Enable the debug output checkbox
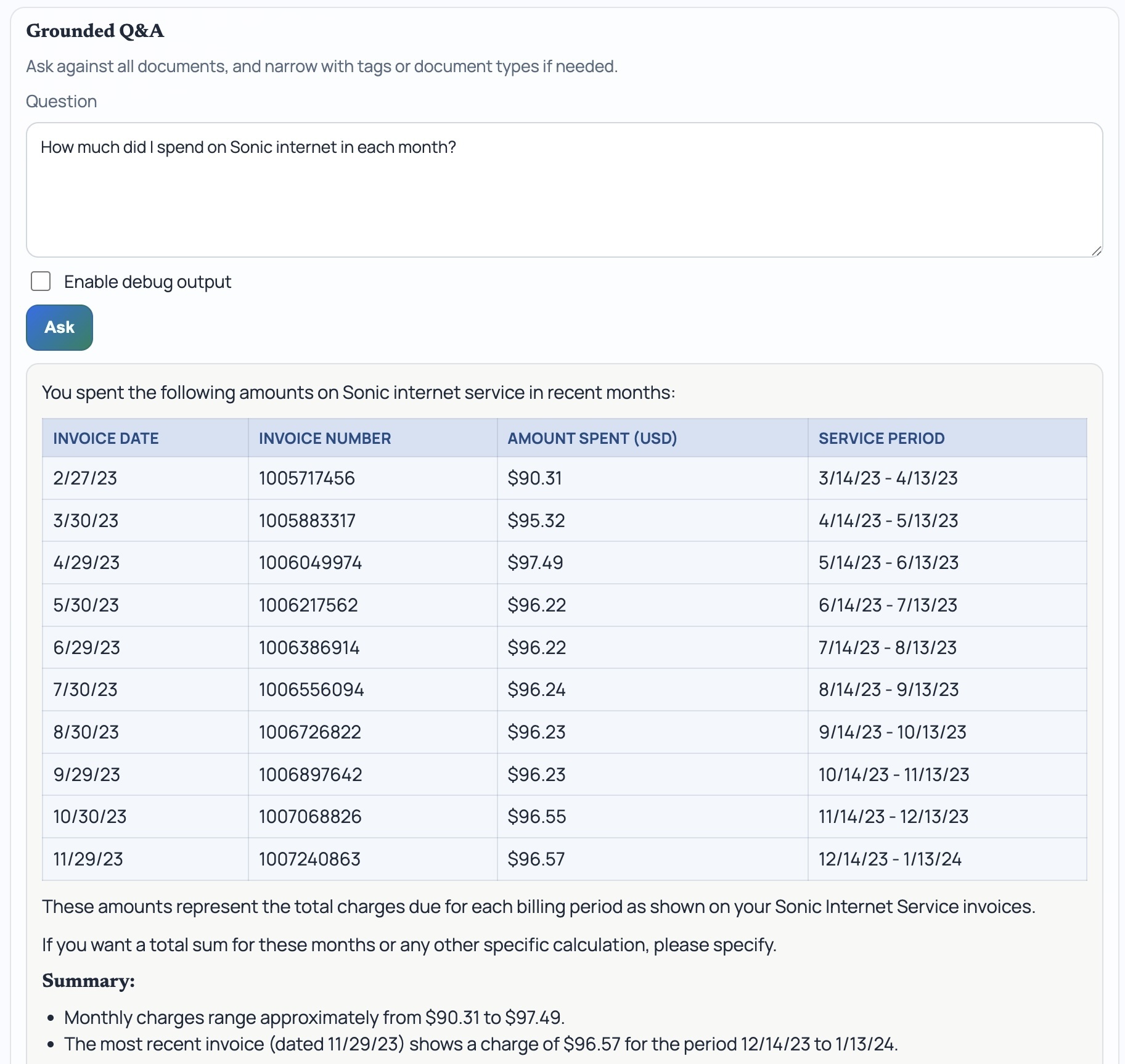 click(x=41, y=282)
